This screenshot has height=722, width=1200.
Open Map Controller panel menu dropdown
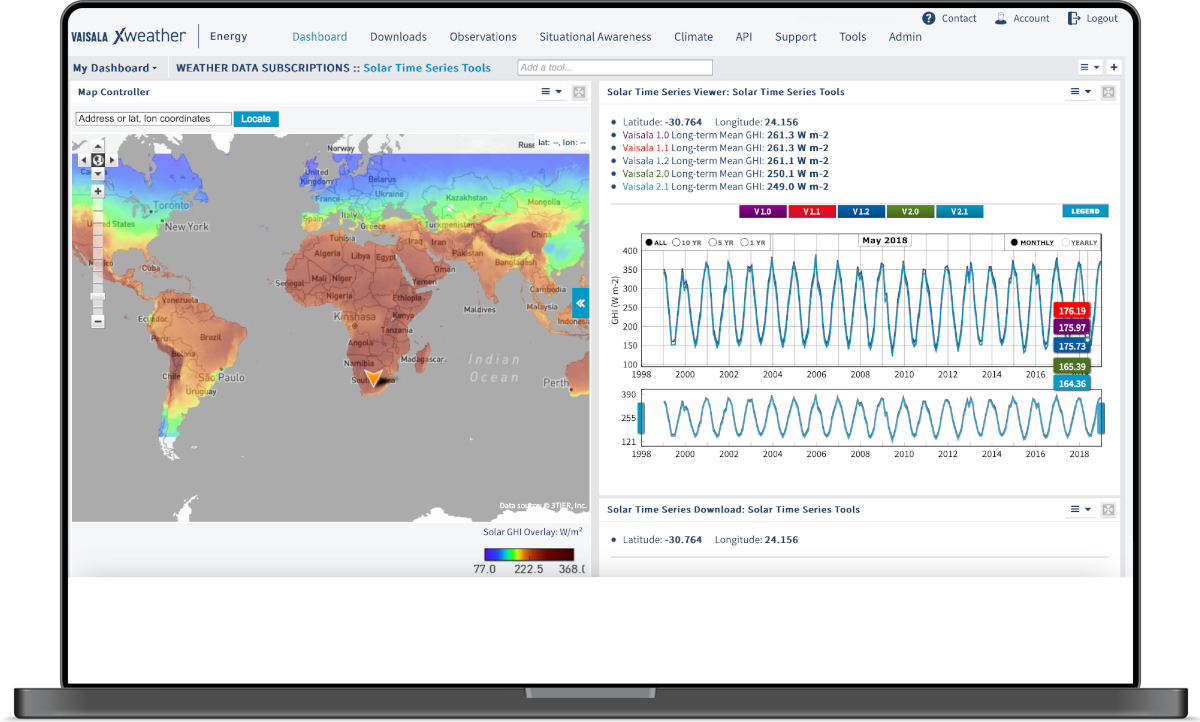tap(552, 92)
